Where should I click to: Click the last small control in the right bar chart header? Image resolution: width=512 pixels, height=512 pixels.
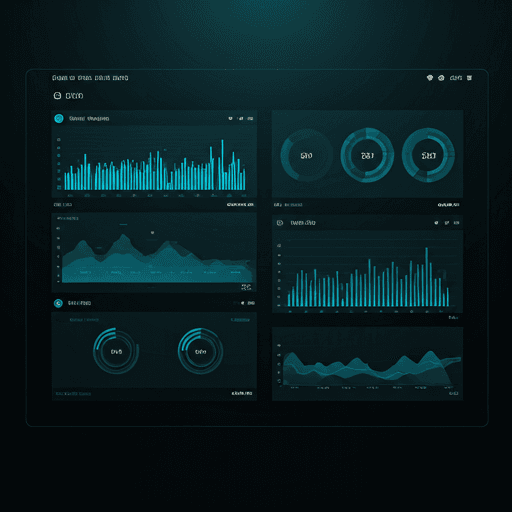(457, 223)
